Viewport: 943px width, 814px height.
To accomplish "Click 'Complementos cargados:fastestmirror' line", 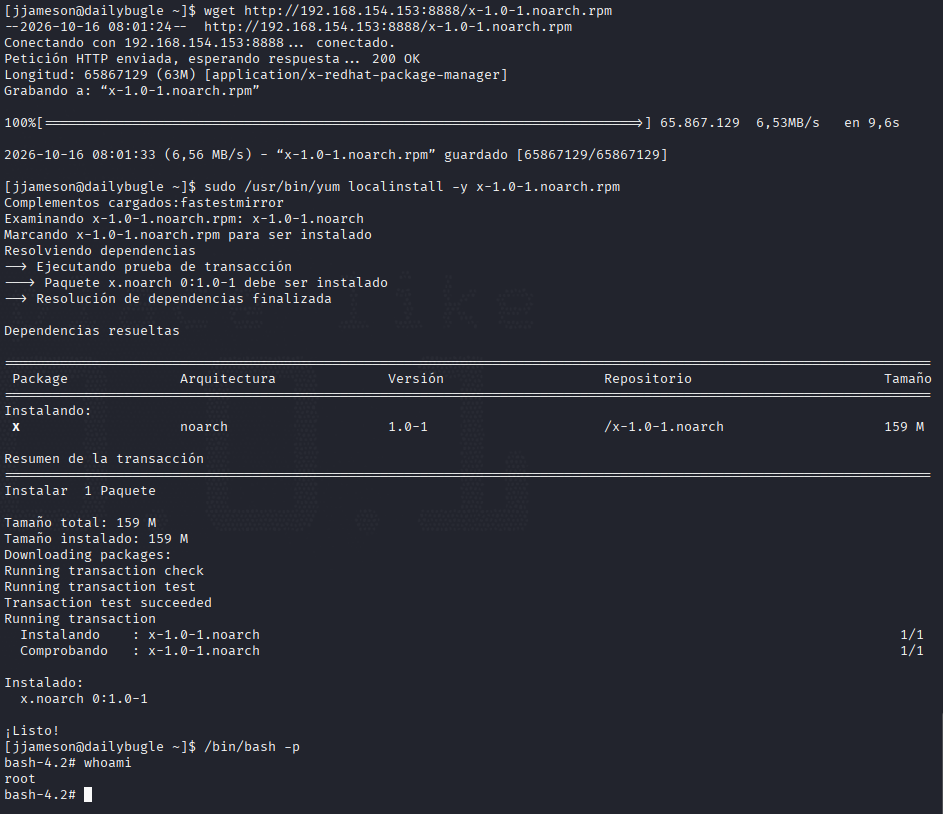I will 144,203.
